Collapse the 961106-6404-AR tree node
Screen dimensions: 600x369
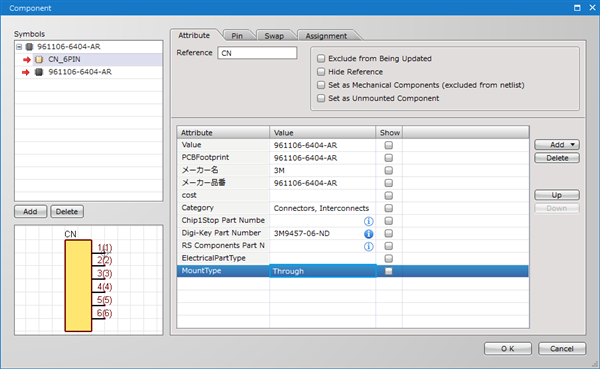19,47
